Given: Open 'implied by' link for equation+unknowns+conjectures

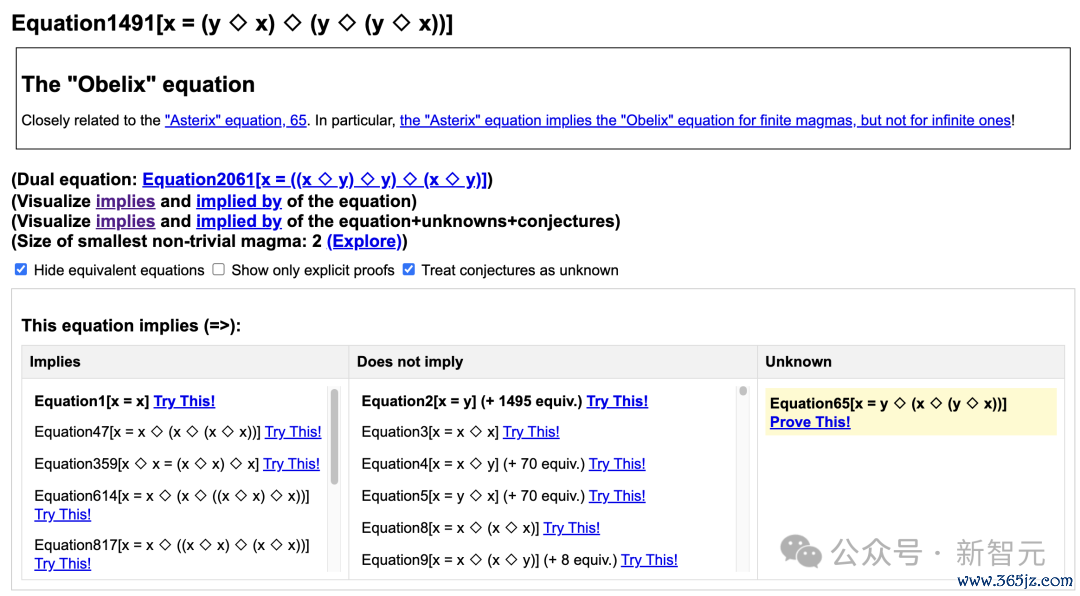Looking at the screenshot, I should pyautogui.click(x=238, y=221).
